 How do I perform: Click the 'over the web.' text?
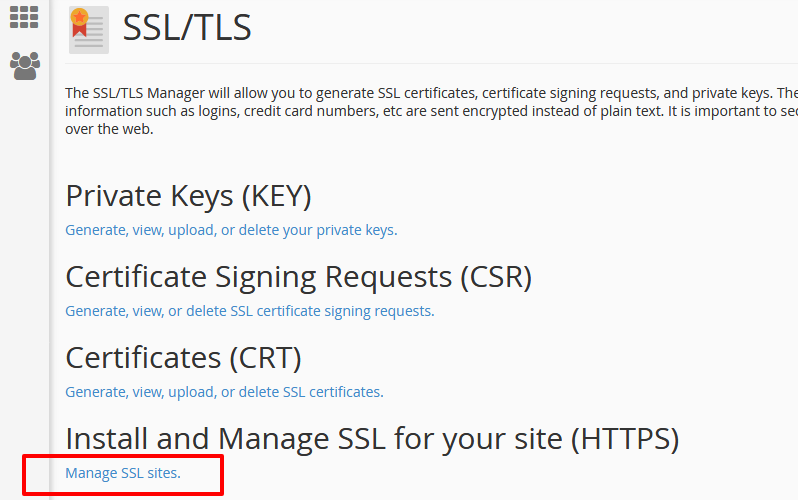(x=109, y=129)
